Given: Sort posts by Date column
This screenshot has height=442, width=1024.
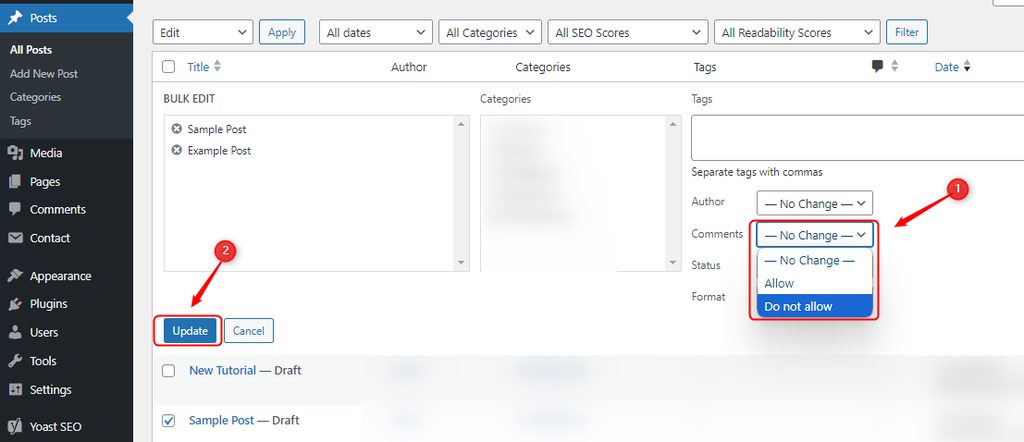Looking at the screenshot, I should coord(946,67).
